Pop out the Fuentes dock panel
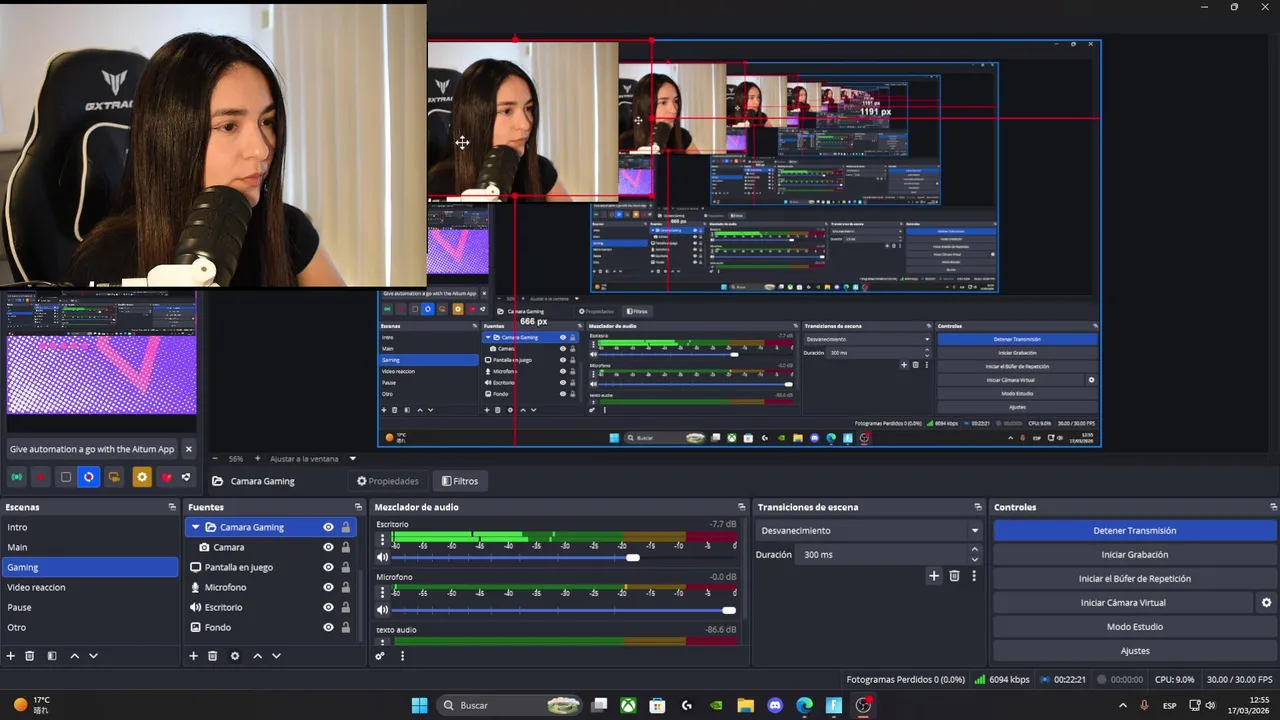 click(x=358, y=507)
